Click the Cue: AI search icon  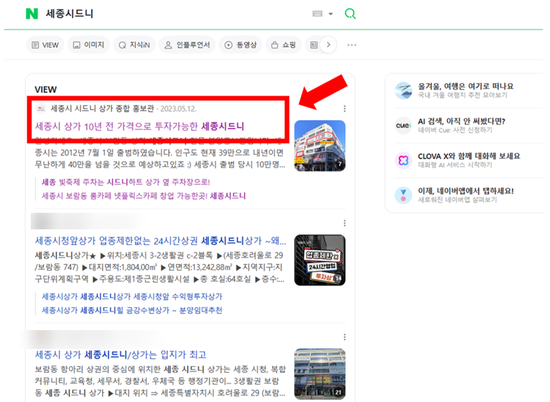tap(403, 126)
